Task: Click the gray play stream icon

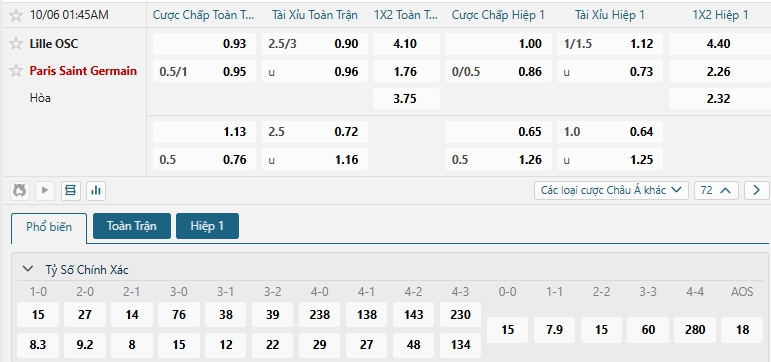Action: tap(45, 190)
